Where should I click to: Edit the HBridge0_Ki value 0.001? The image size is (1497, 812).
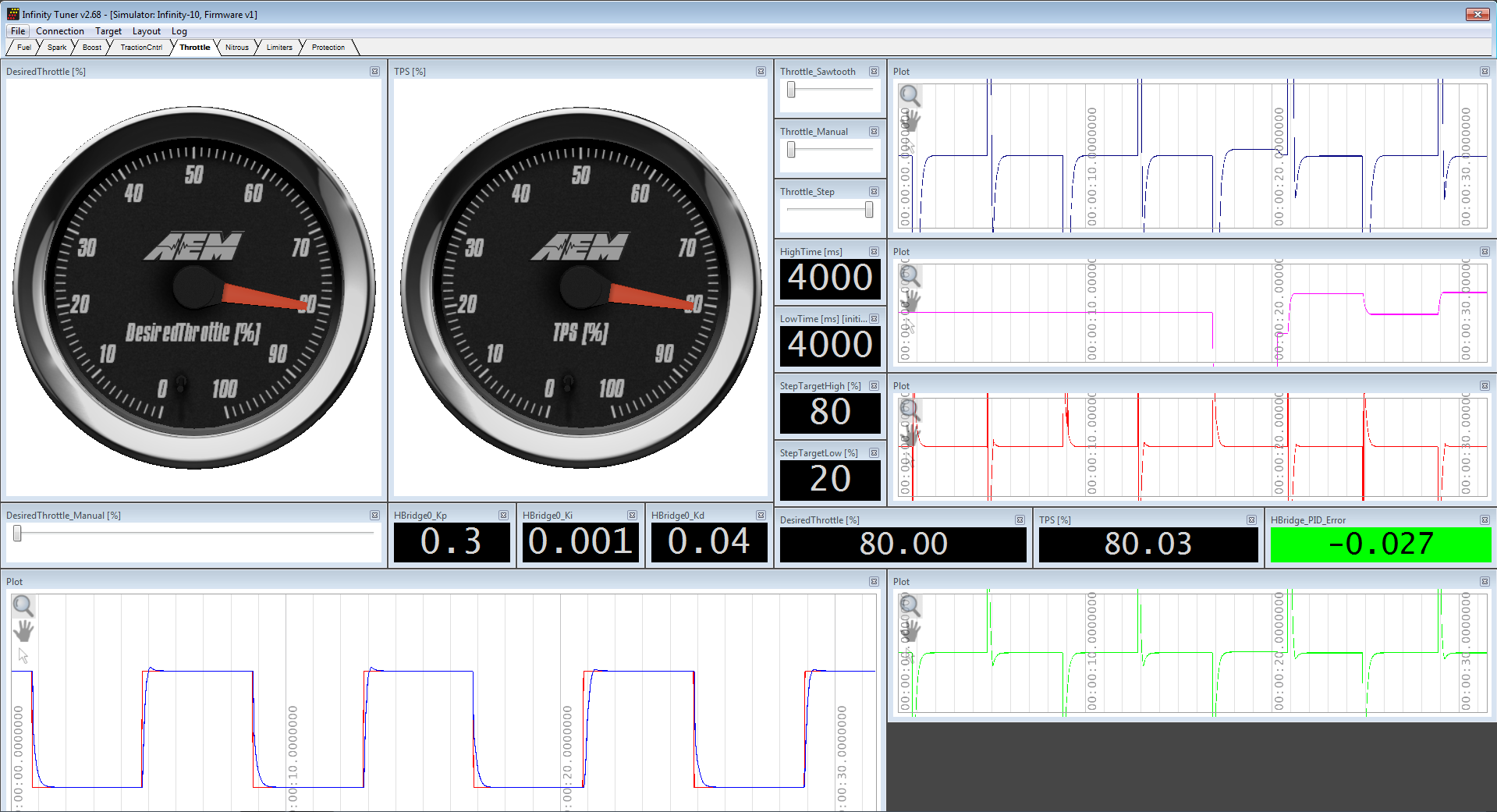580,542
